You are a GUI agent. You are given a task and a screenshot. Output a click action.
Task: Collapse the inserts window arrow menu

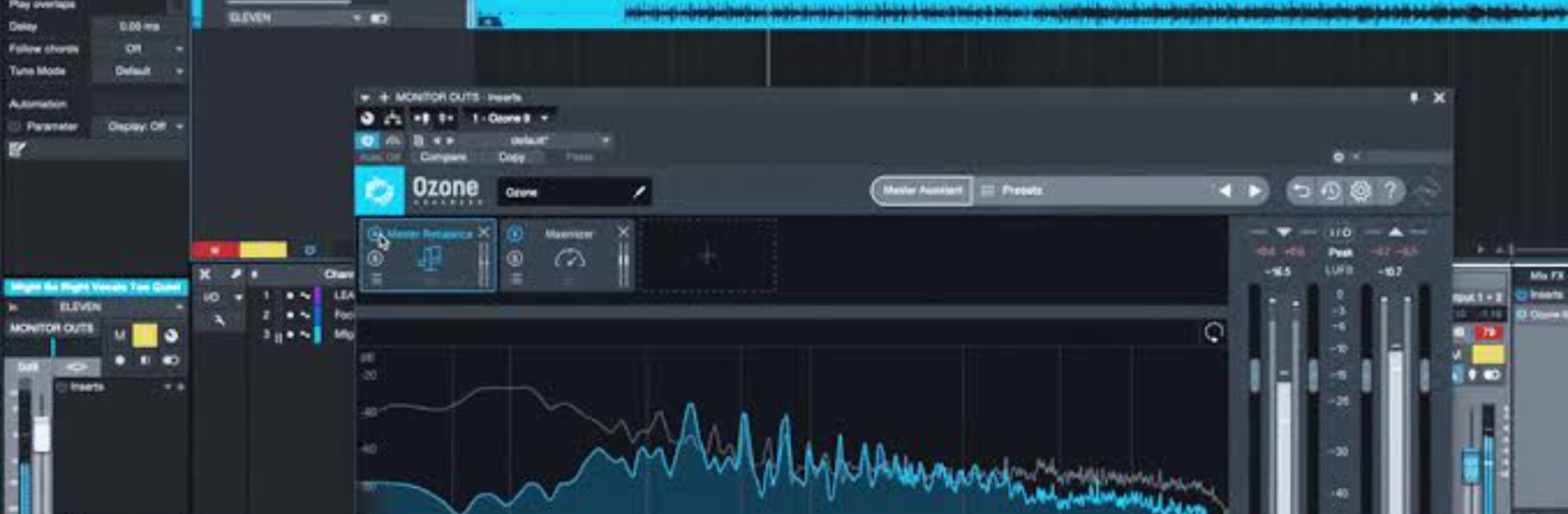365,98
